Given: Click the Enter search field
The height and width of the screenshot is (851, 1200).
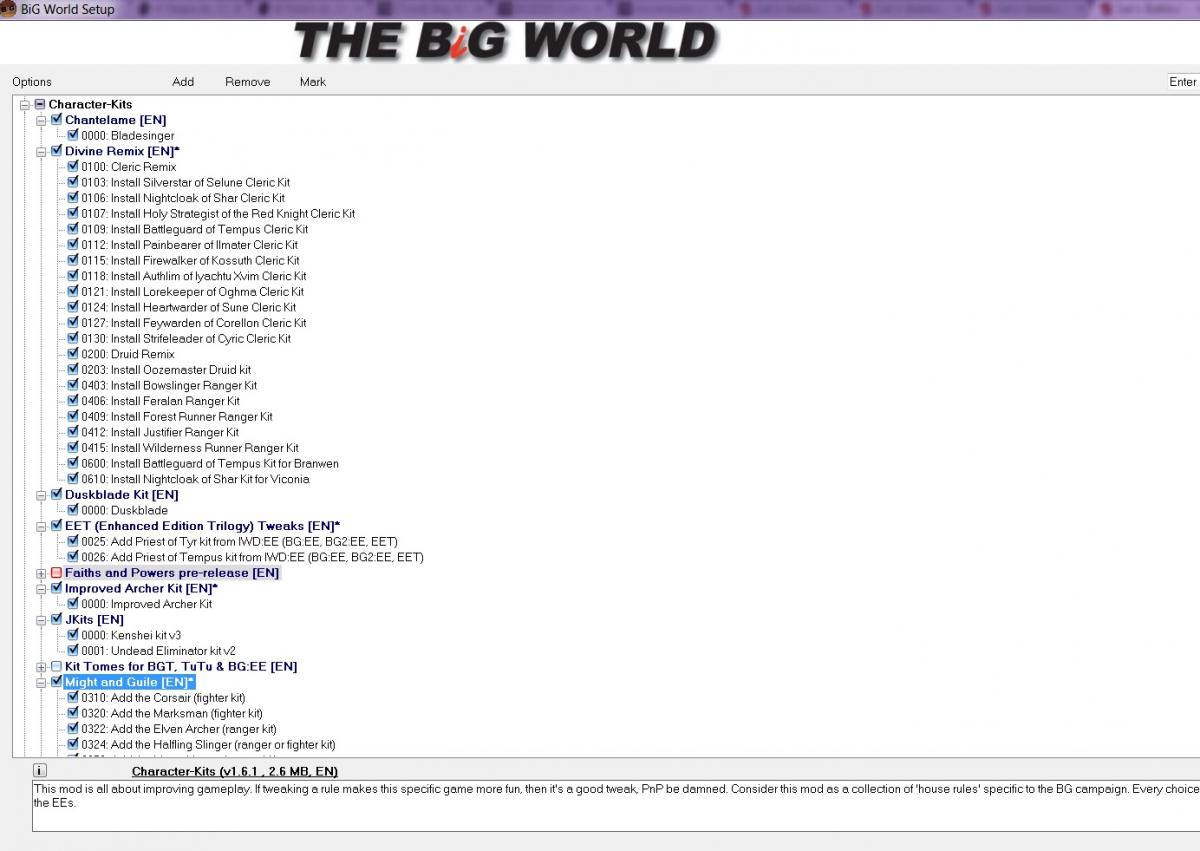Looking at the screenshot, I should click(1183, 82).
